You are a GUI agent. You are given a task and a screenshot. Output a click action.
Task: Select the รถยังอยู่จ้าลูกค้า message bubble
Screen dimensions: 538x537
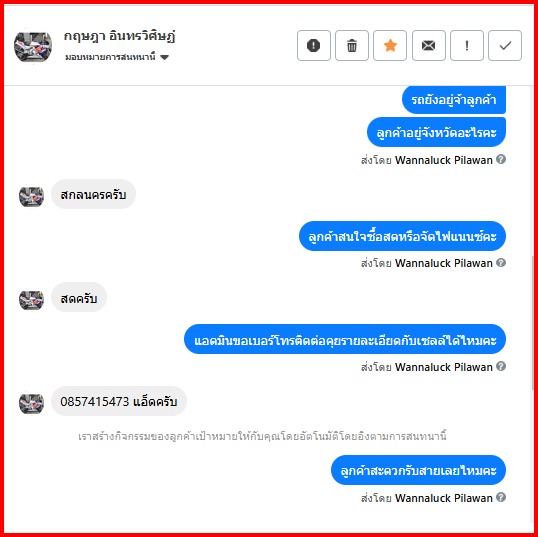tap(454, 100)
